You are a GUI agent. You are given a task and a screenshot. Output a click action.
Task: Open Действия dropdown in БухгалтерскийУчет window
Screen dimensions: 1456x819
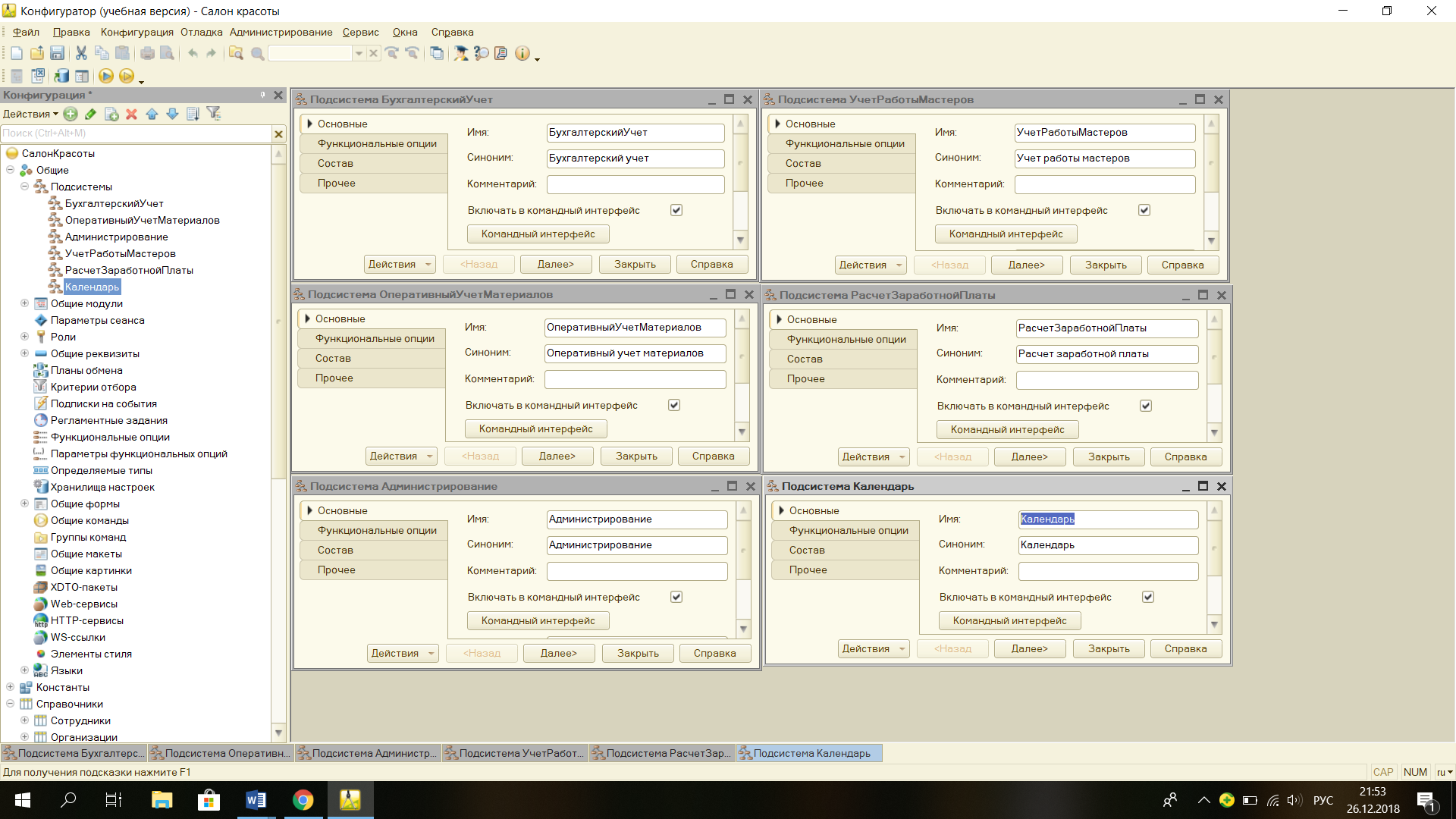tap(400, 264)
